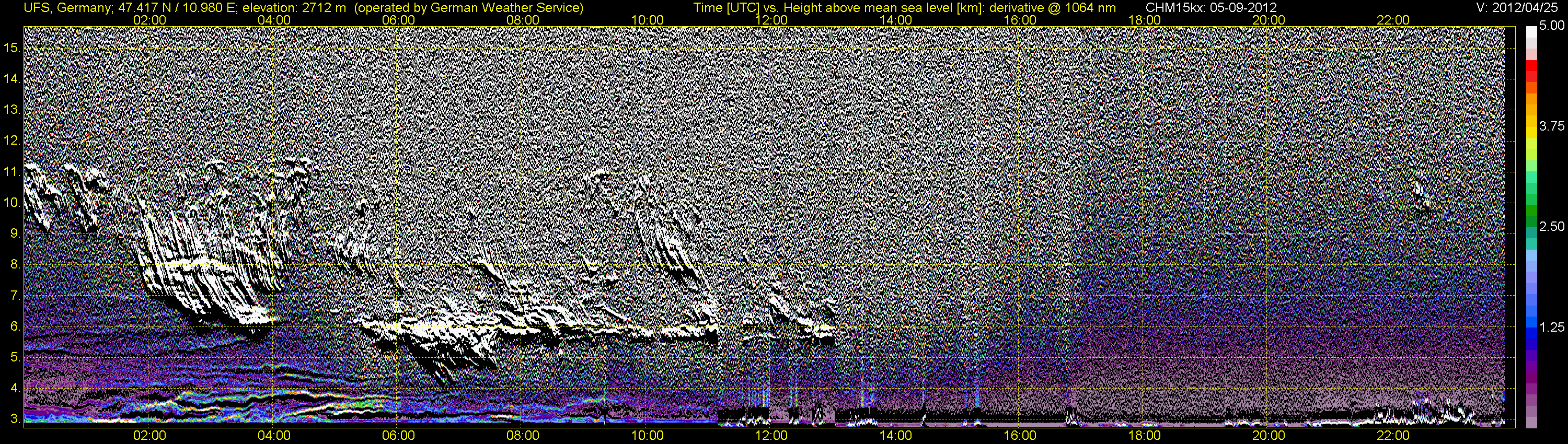Click the 14:00 label on the top axis
Screen dimensions: 1568x444
896,20
